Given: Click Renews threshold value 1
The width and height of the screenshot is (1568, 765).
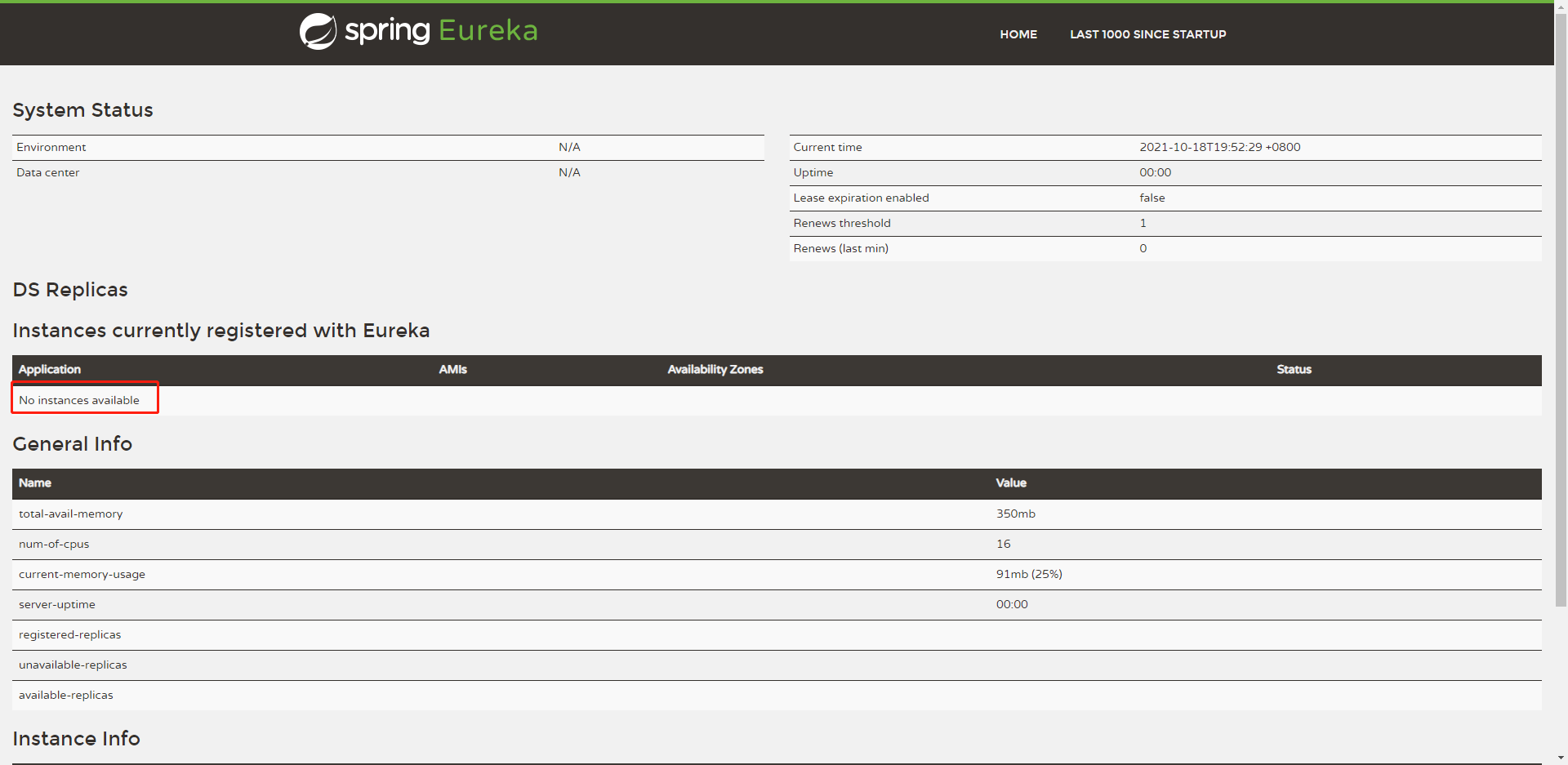Looking at the screenshot, I should click(1143, 223).
